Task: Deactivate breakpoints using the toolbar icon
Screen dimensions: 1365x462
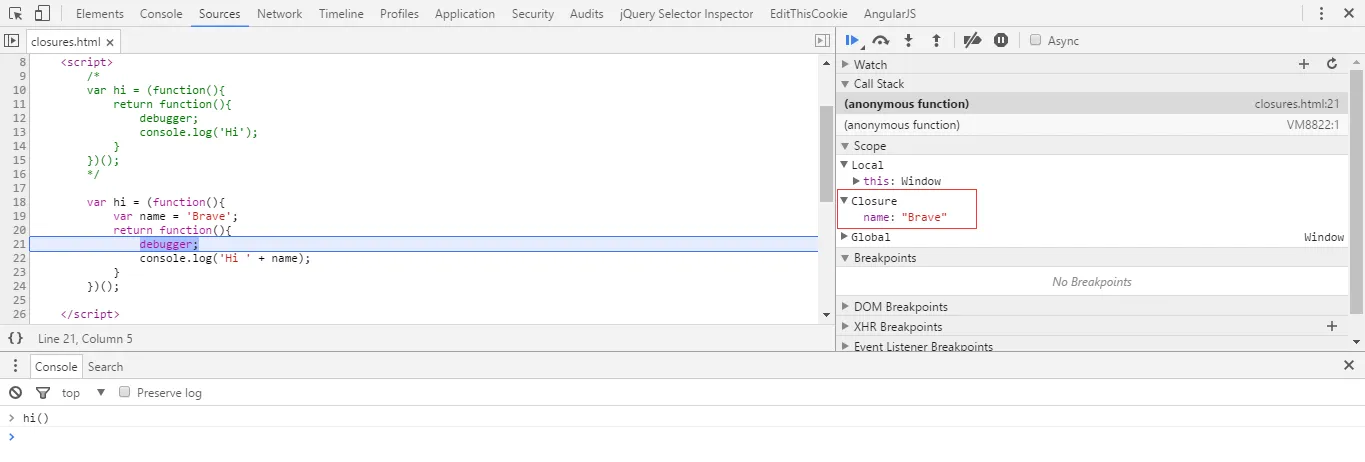Action: [972, 41]
